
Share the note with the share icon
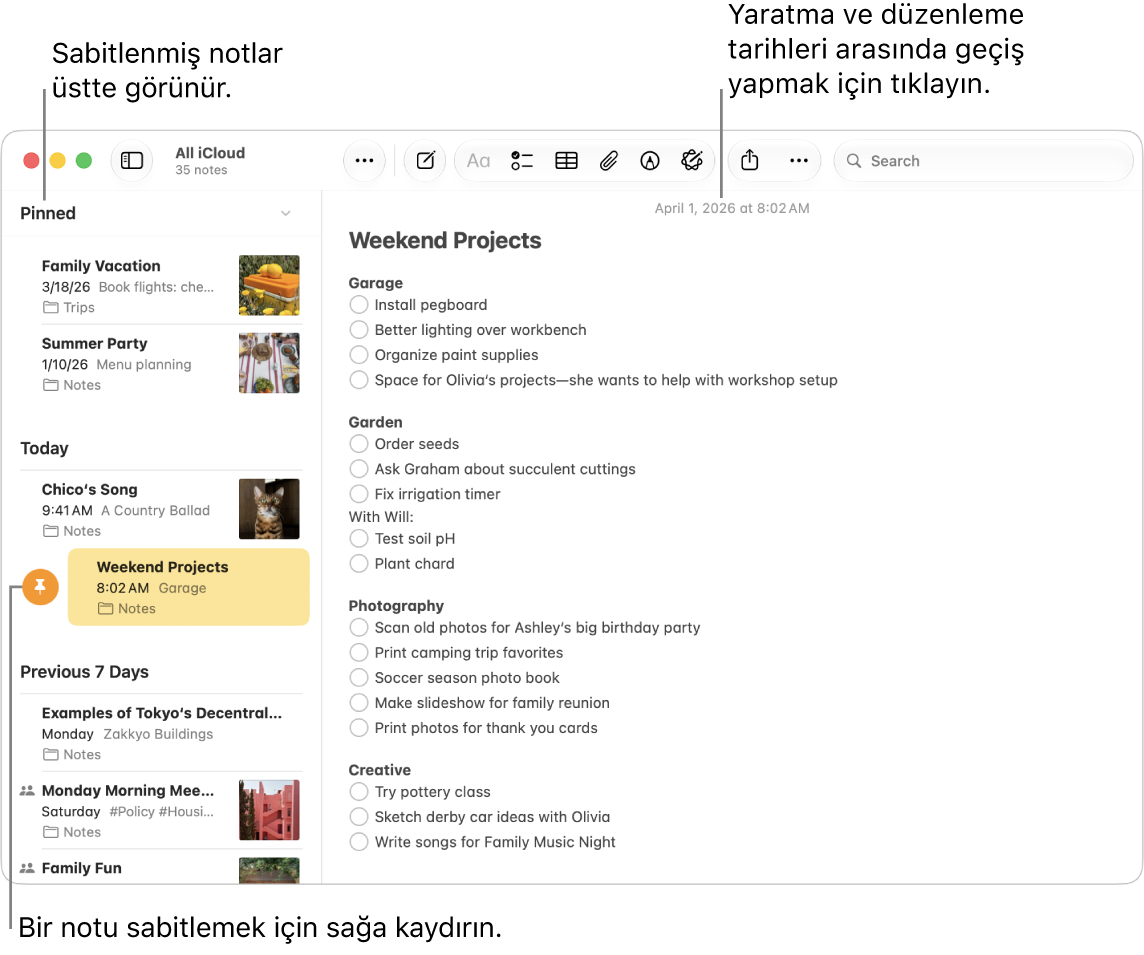click(750, 161)
